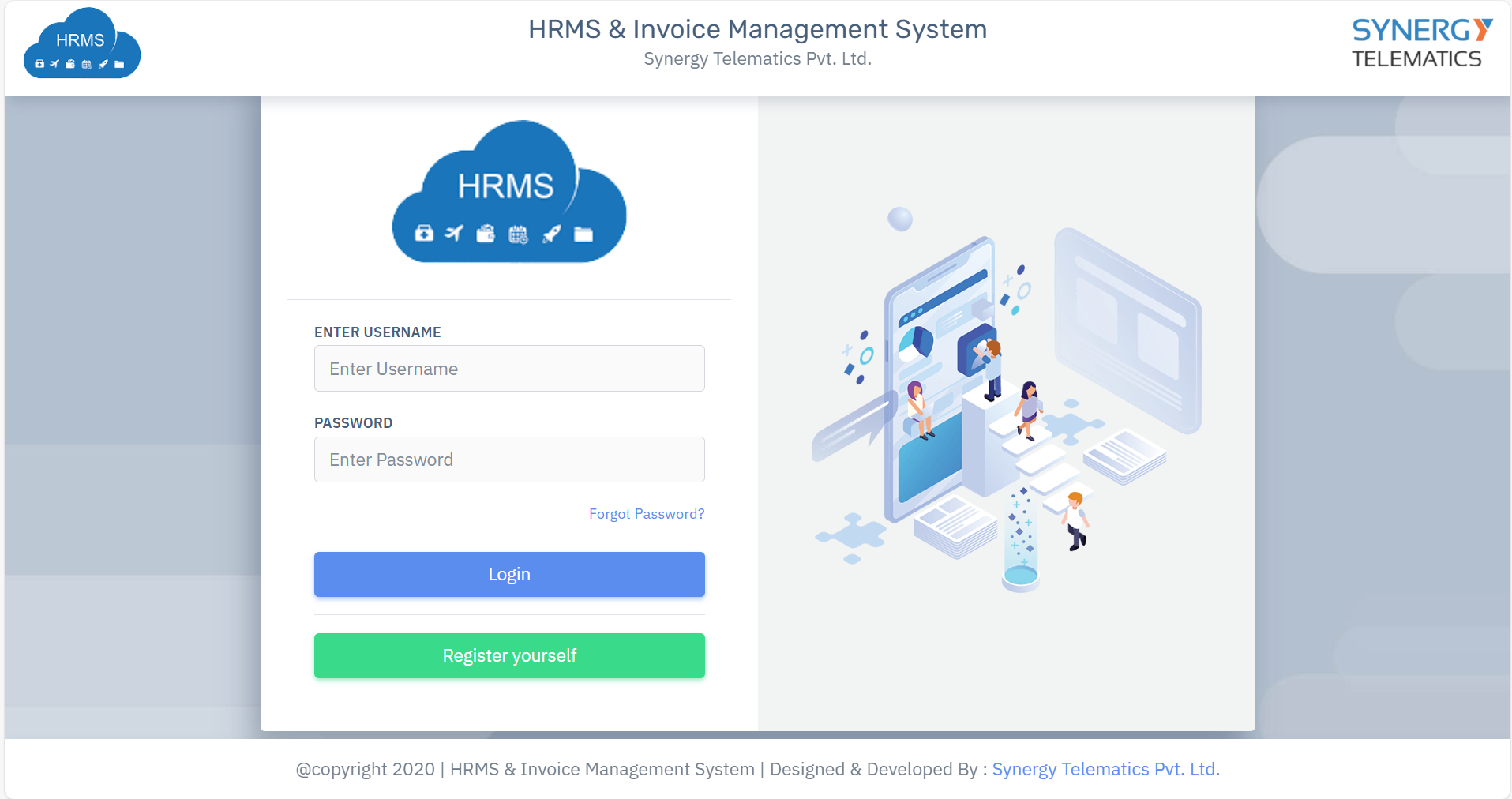Click the airplane icon in large cloud logo
The image size is (1512, 799).
coord(454,233)
